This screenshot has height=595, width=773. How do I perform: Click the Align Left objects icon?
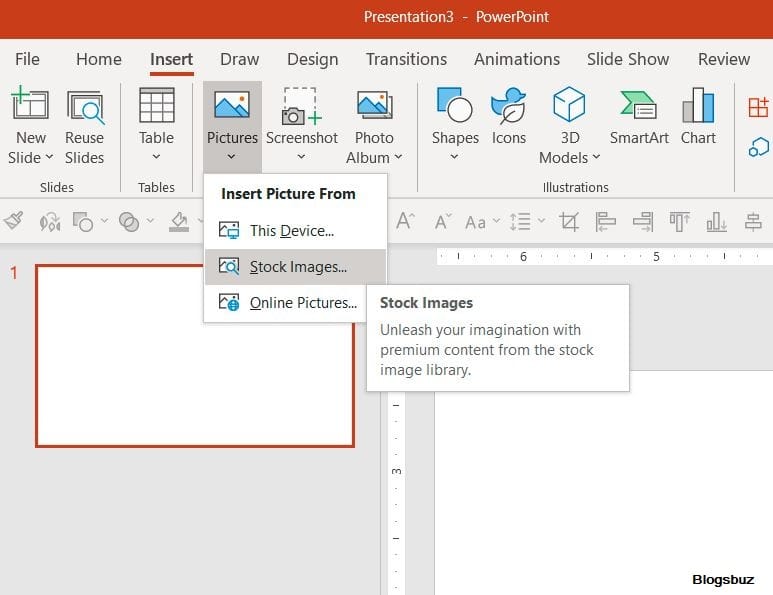[605, 221]
